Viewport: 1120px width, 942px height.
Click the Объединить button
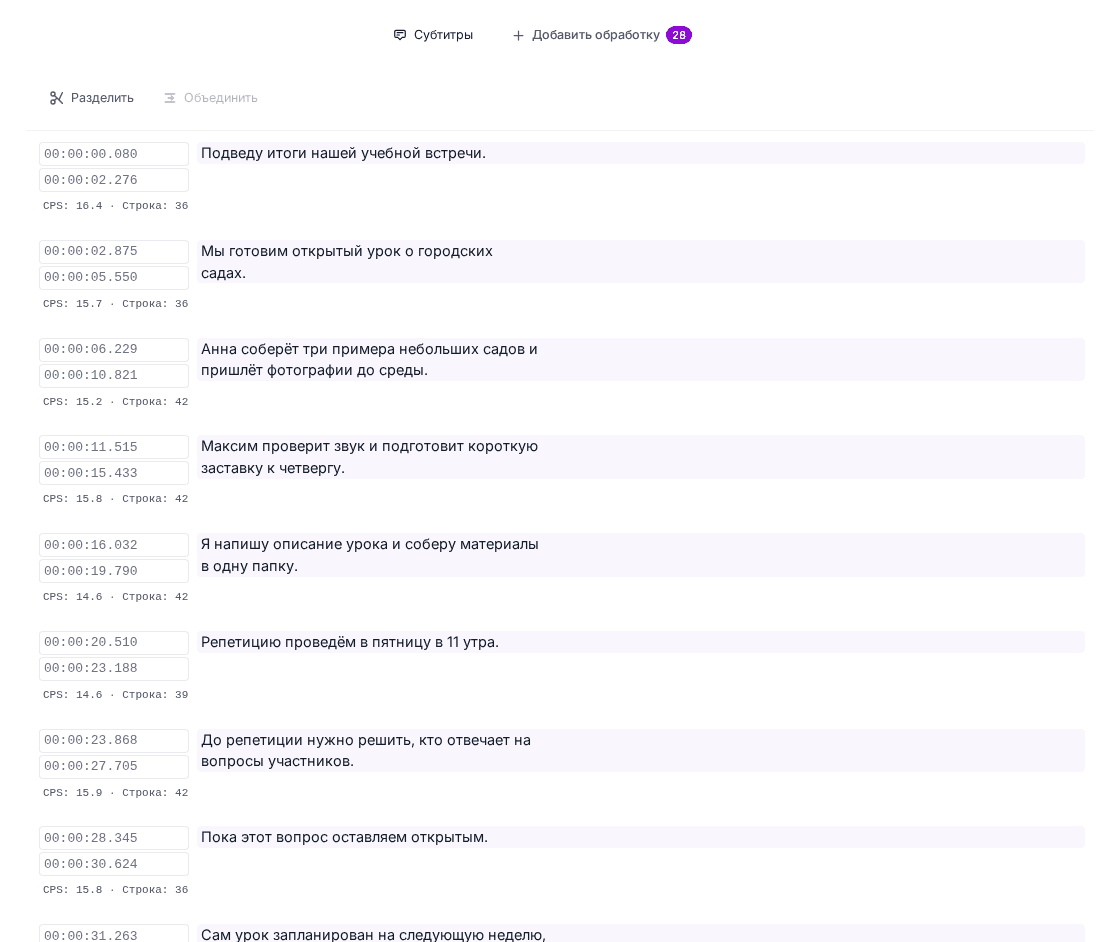coord(211,98)
